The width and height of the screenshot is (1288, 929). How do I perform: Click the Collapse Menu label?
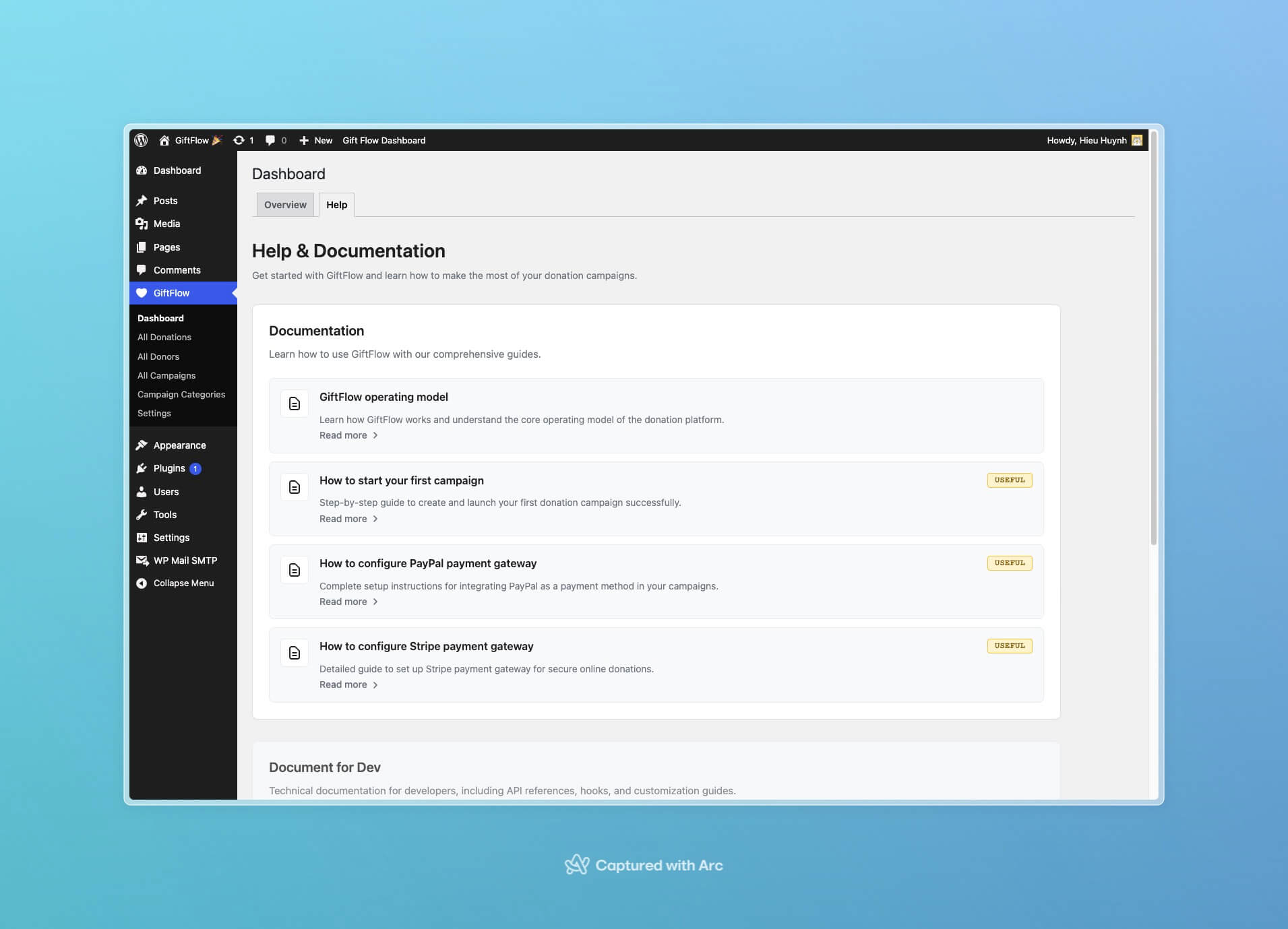(183, 583)
